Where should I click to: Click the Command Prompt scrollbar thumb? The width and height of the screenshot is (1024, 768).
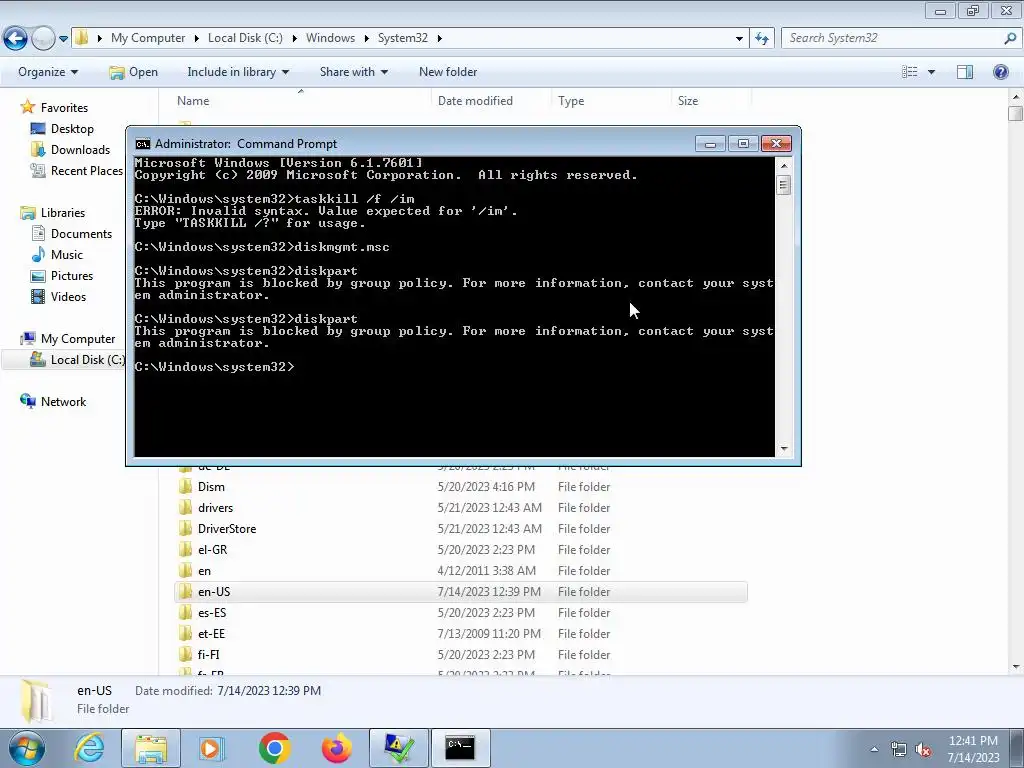coord(784,185)
